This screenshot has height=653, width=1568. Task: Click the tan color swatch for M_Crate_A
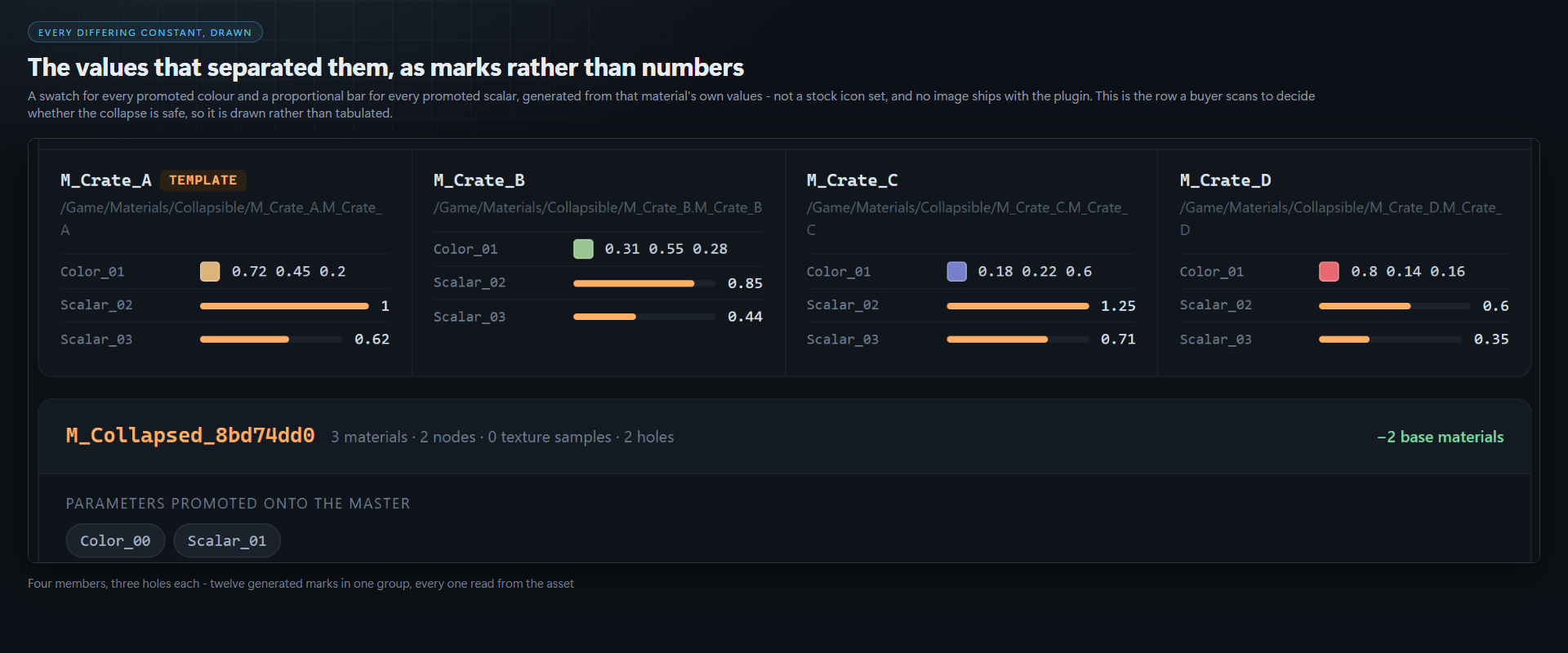210,272
